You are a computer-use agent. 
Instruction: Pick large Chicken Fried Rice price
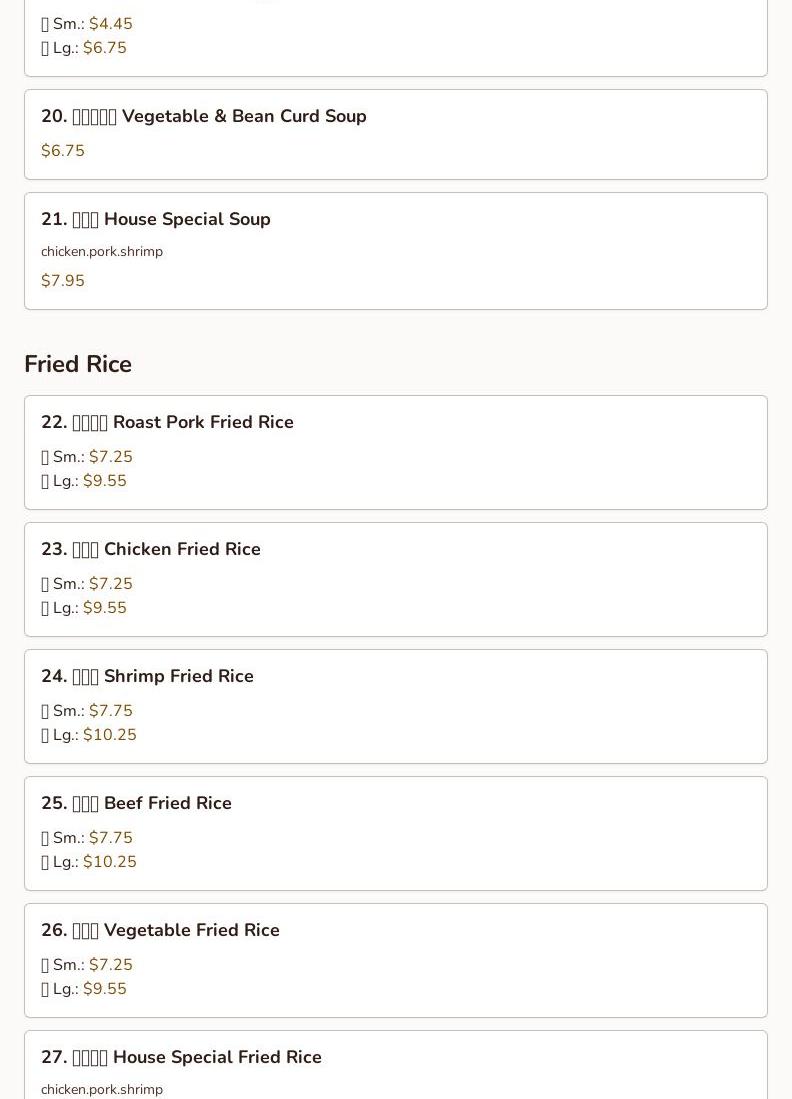(84, 608)
